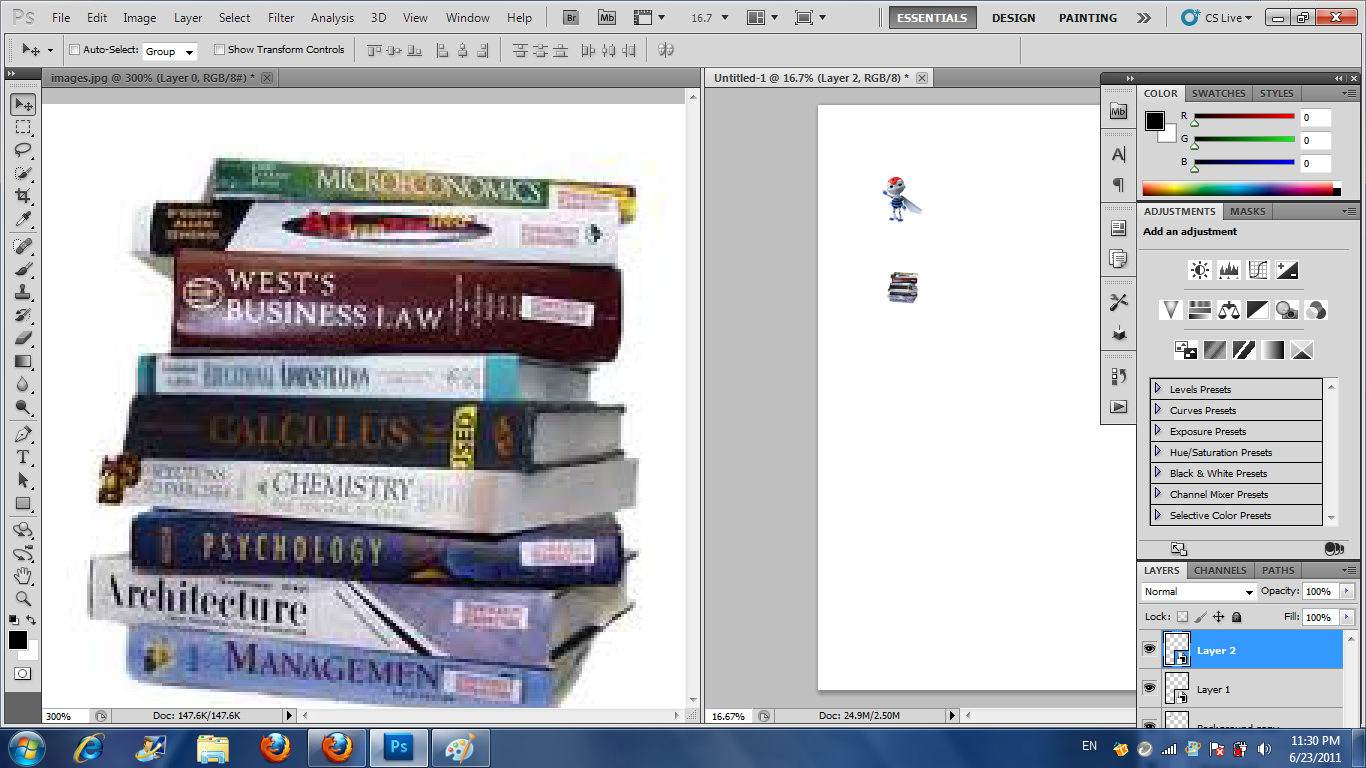Toggle lock all padlock icon
This screenshot has height=768, width=1366.
tap(1236, 617)
